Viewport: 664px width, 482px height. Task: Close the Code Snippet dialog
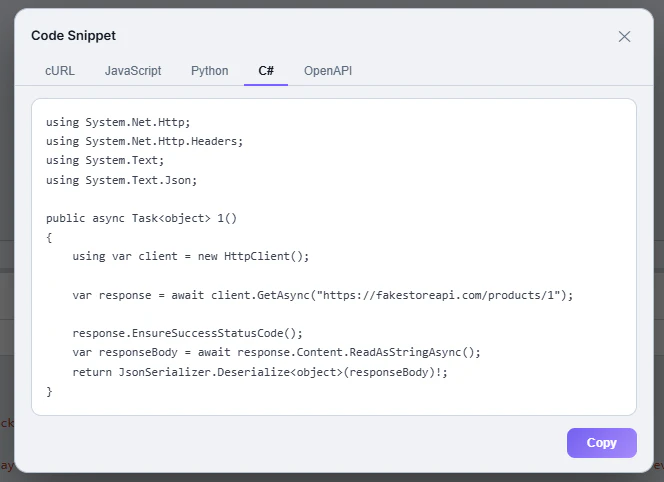click(x=624, y=36)
